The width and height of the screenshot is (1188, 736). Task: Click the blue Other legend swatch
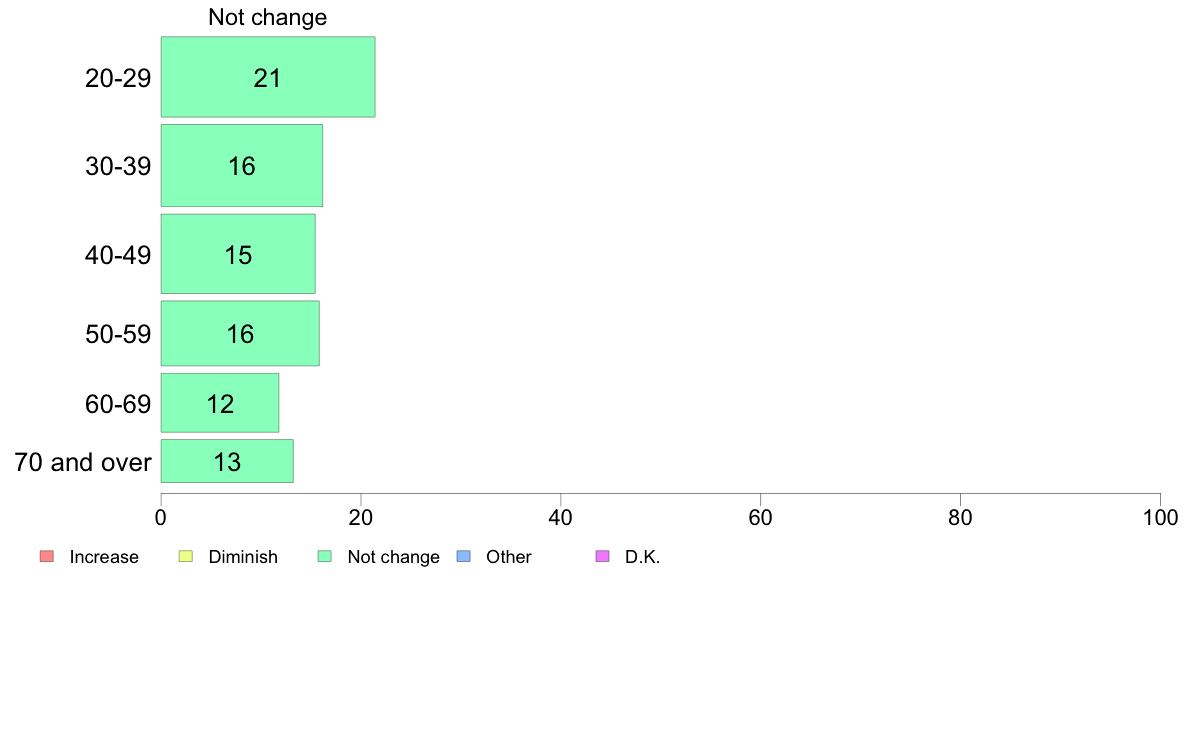[x=464, y=556]
